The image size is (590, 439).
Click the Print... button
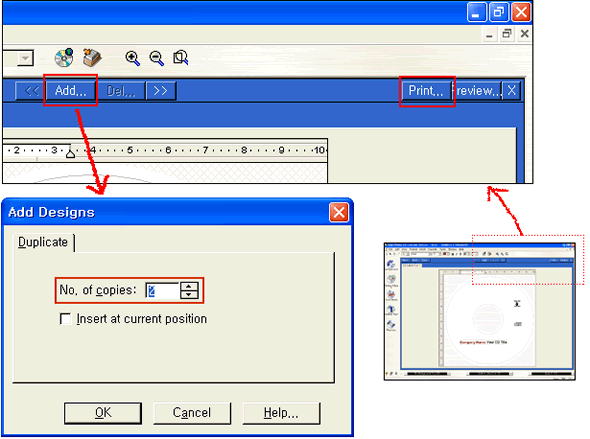point(426,91)
